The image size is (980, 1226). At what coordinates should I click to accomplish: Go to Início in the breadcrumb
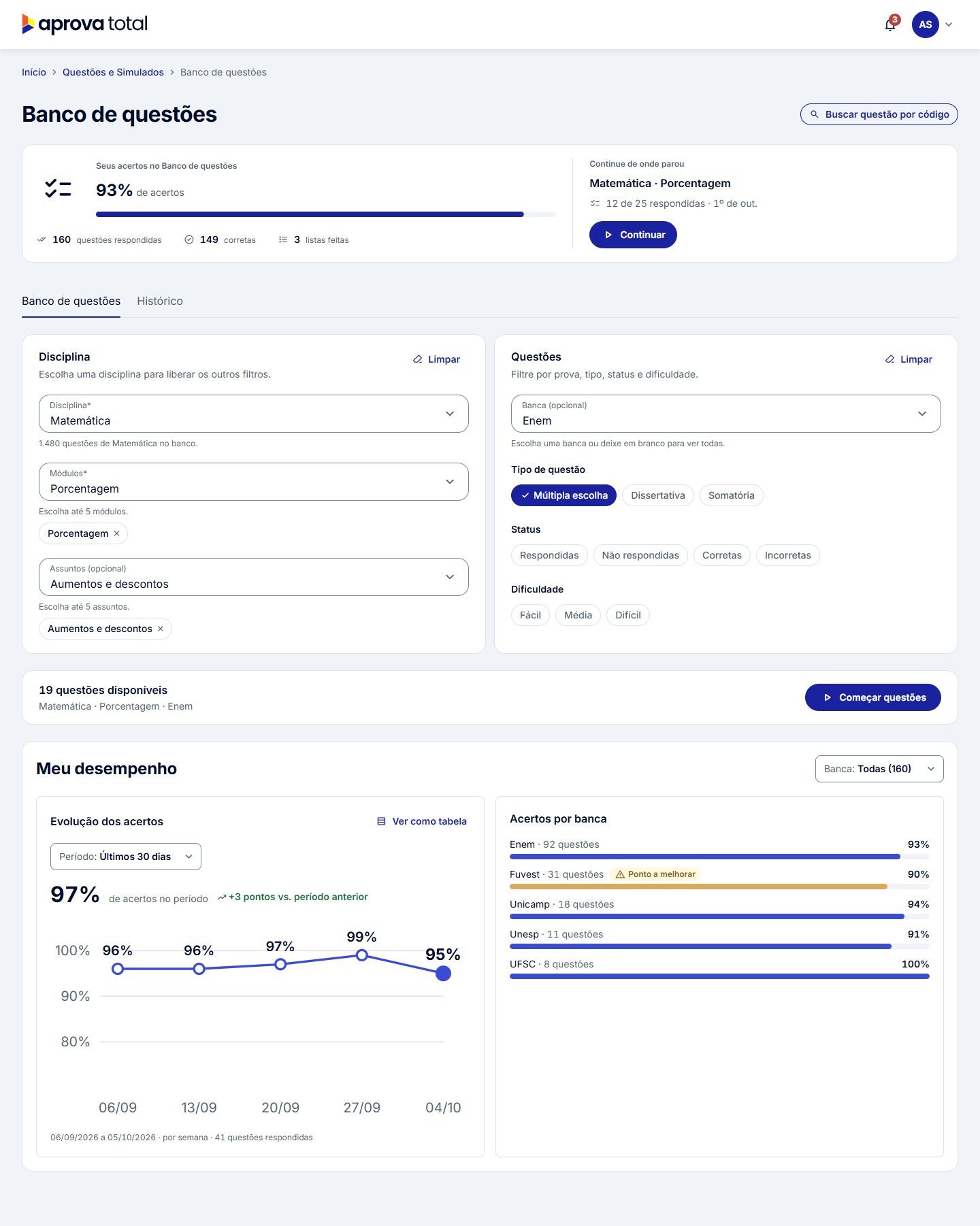pyautogui.click(x=34, y=72)
